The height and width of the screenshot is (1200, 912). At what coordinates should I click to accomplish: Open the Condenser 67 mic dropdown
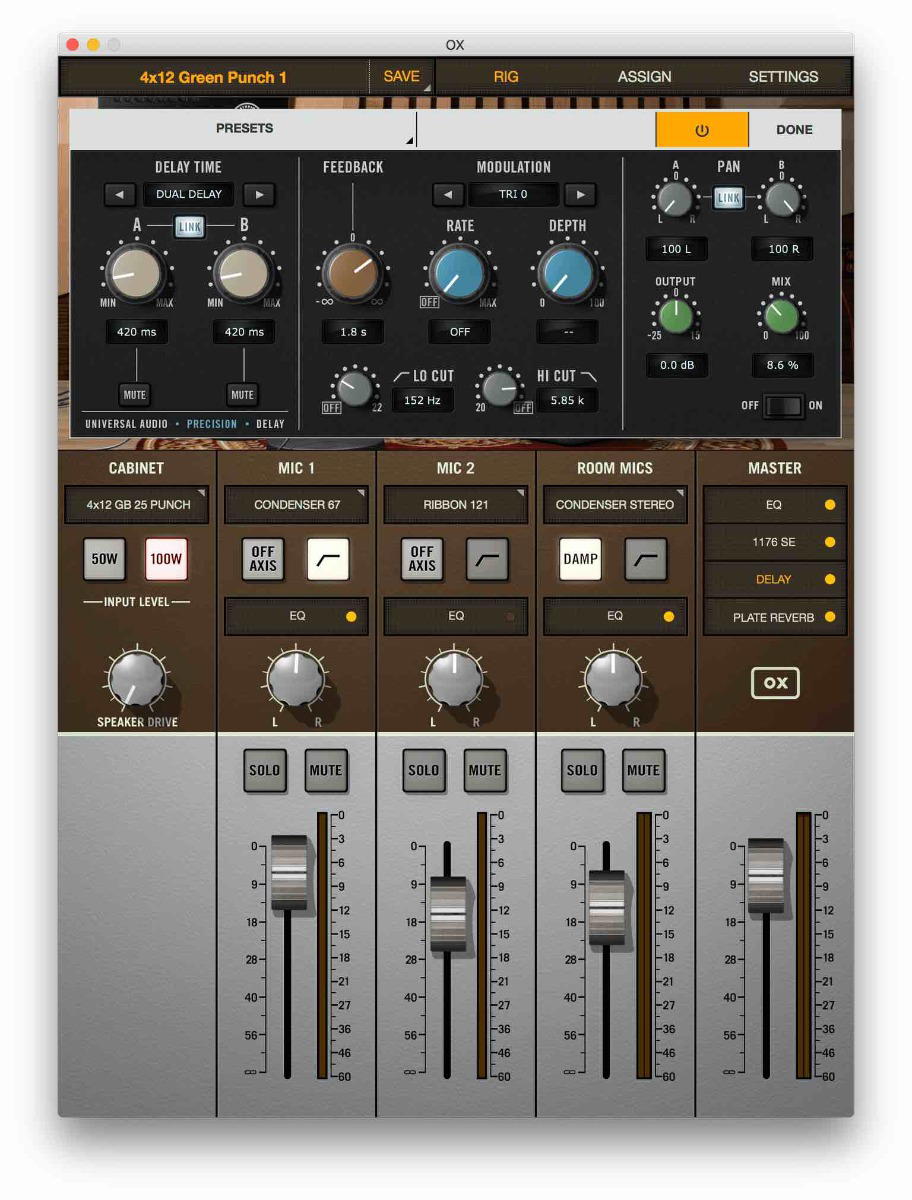[297, 505]
